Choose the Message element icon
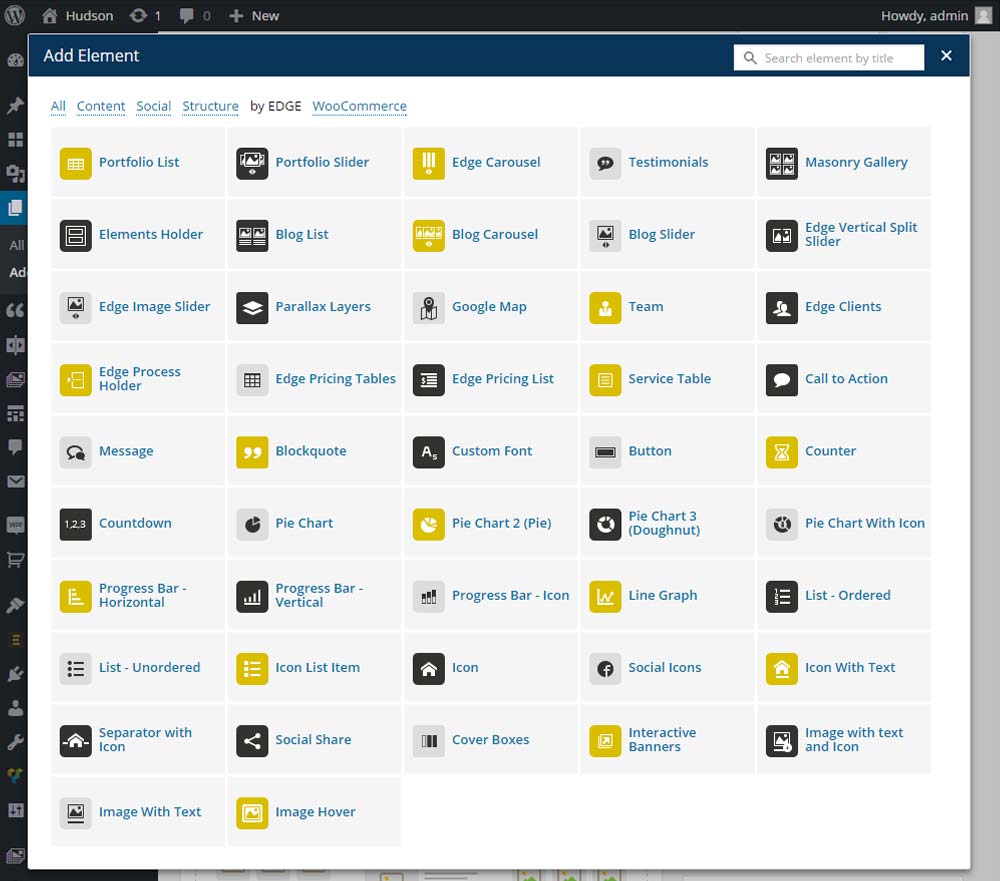 (75, 452)
